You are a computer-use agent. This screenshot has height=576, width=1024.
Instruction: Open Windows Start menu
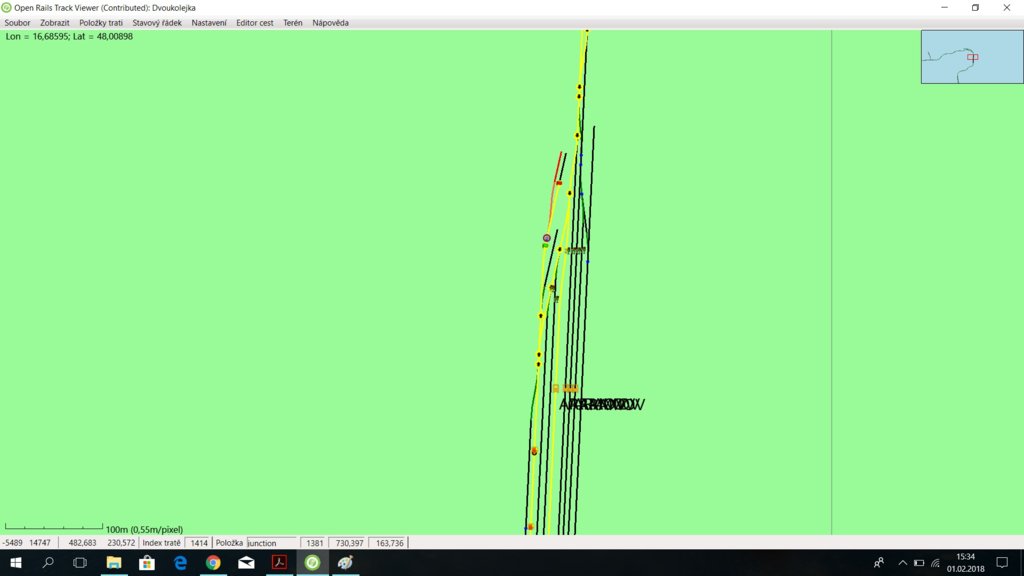[x=15, y=563]
